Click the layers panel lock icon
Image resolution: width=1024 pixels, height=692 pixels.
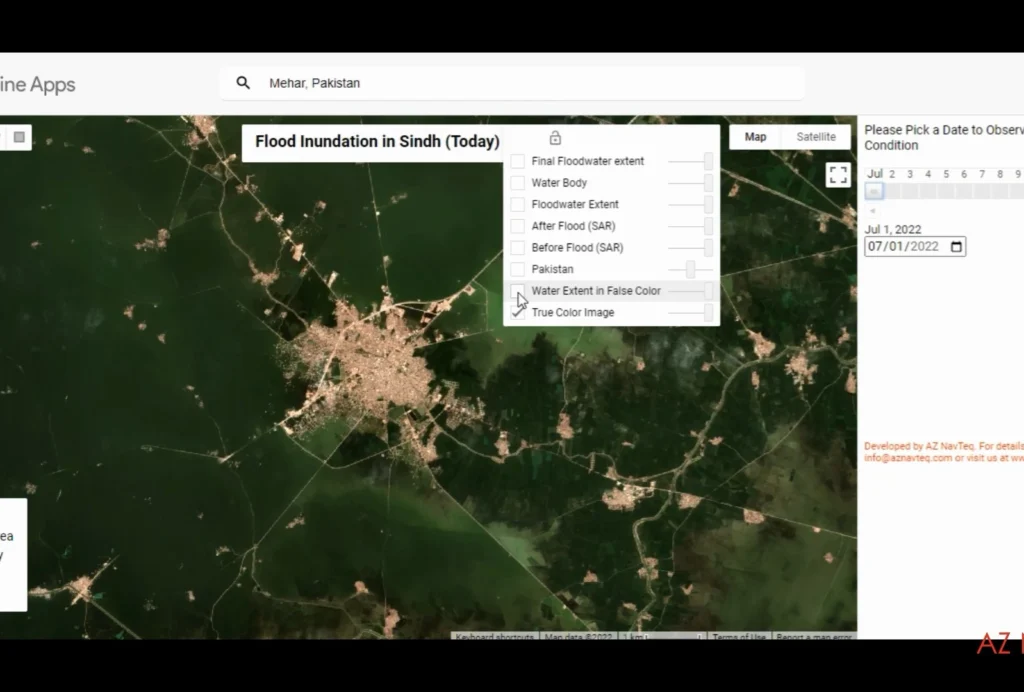tap(555, 138)
